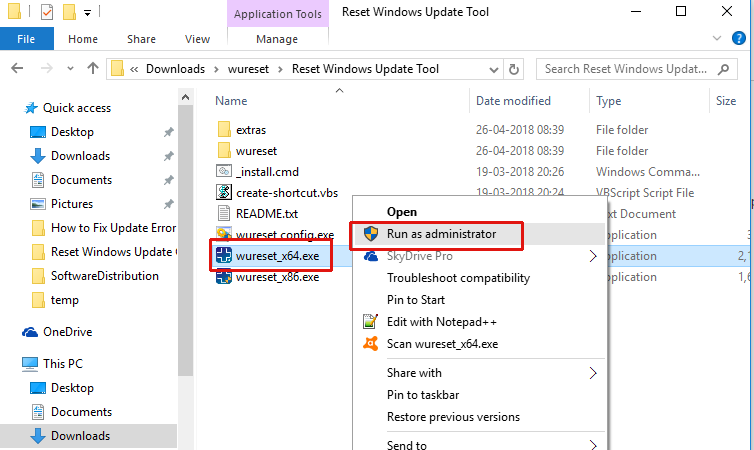
Task: Click Downloads in the address bar path
Action: 176,69
